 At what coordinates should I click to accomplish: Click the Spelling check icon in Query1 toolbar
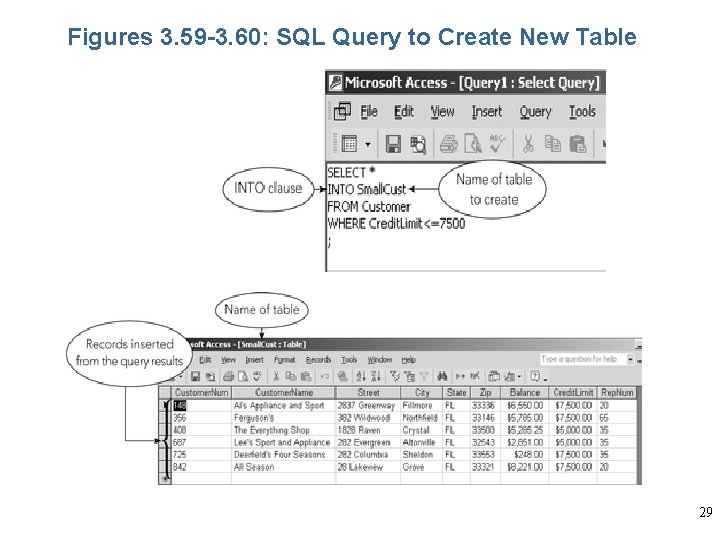coord(498,144)
